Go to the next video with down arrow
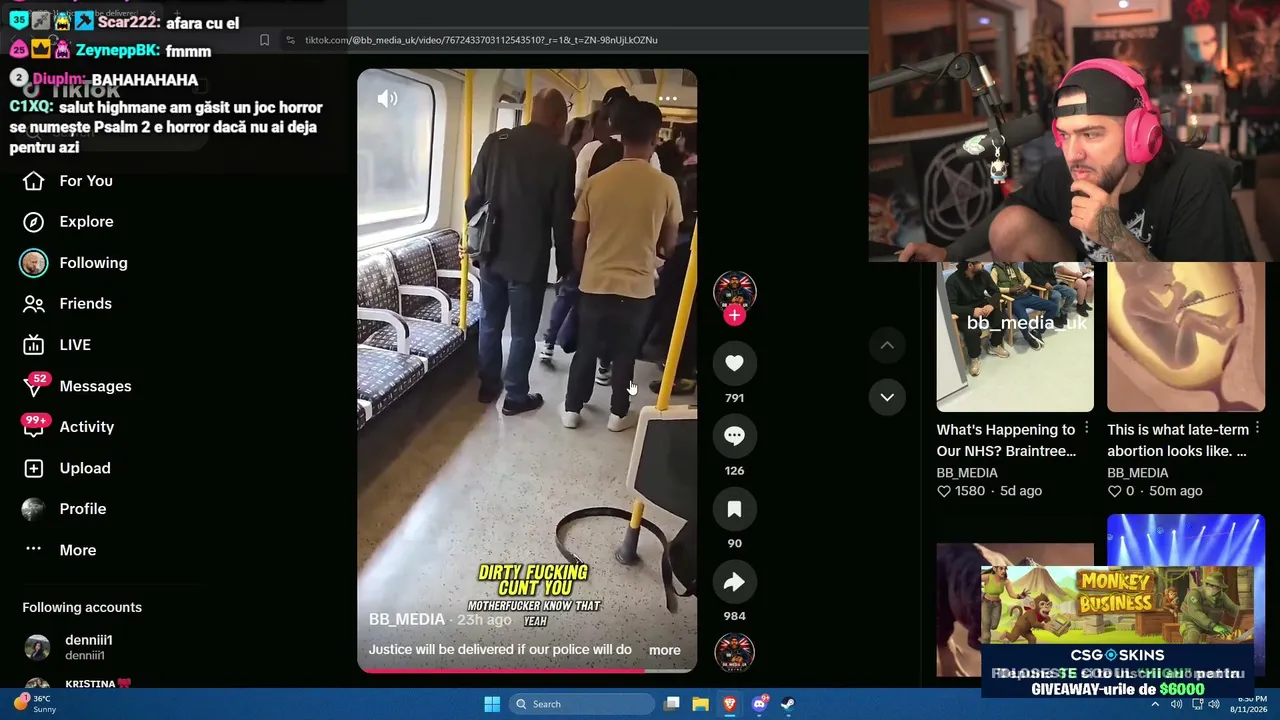This screenshot has width=1280, height=720. pyautogui.click(x=887, y=397)
